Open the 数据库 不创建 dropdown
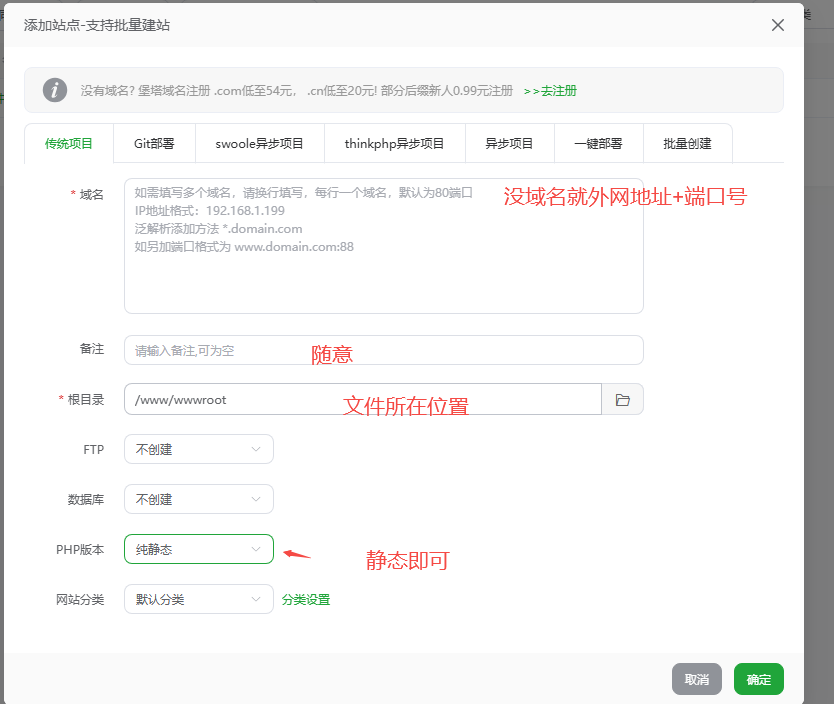 199,499
